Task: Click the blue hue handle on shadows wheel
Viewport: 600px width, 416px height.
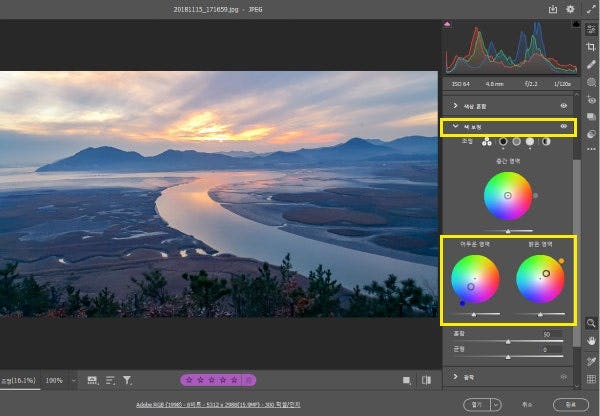Action: point(463,303)
